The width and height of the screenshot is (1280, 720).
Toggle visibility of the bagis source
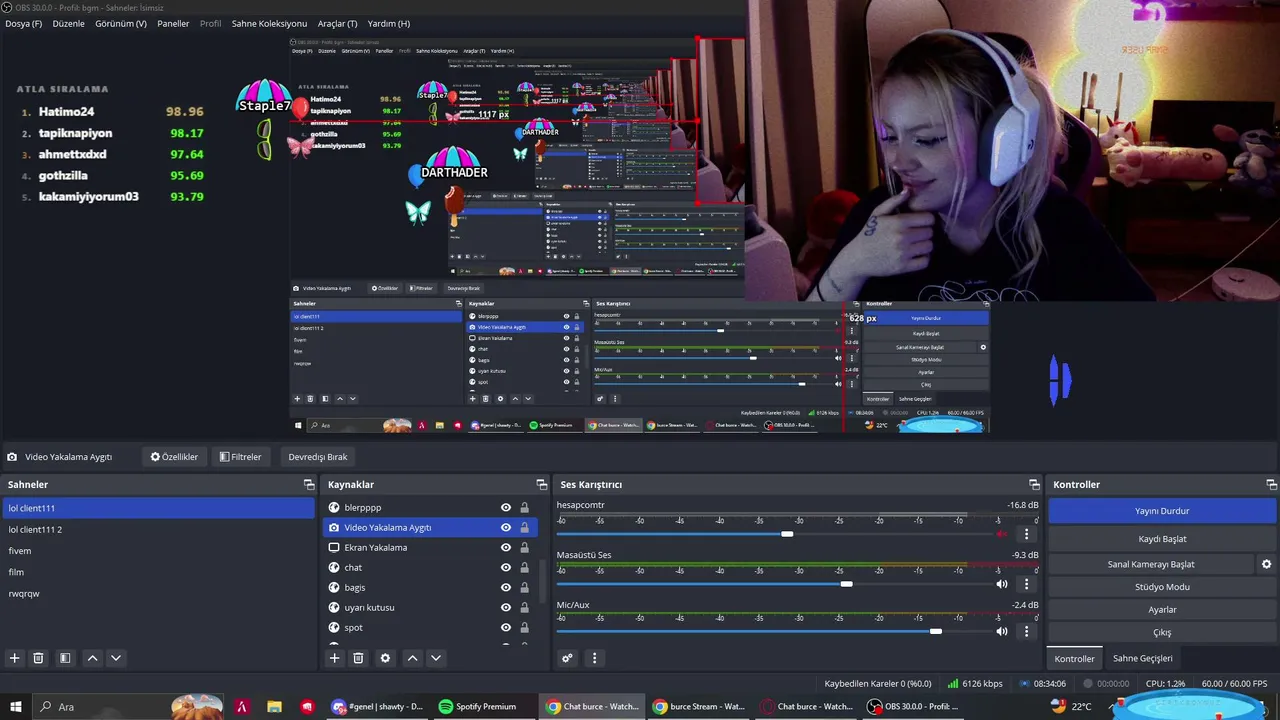[506, 588]
